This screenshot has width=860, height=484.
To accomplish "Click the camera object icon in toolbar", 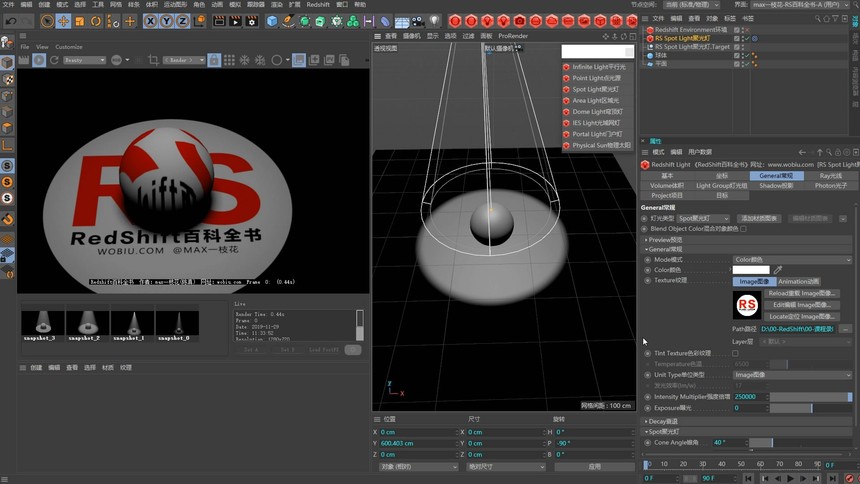I will pos(418,21).
